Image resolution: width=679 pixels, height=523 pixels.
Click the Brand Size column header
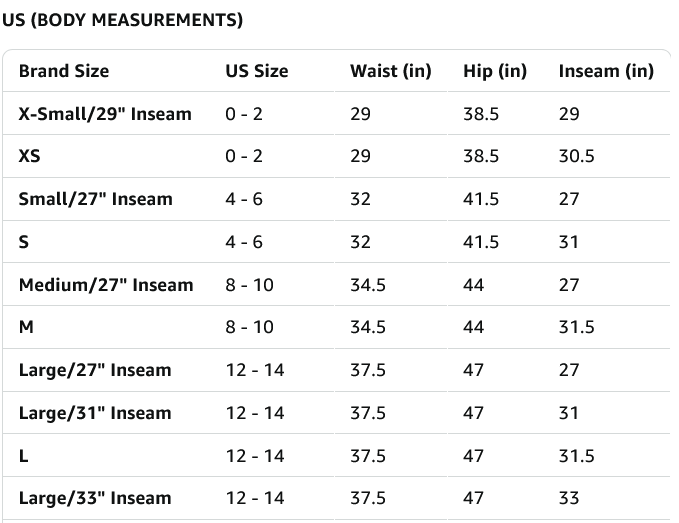click(x=64, y=71)
